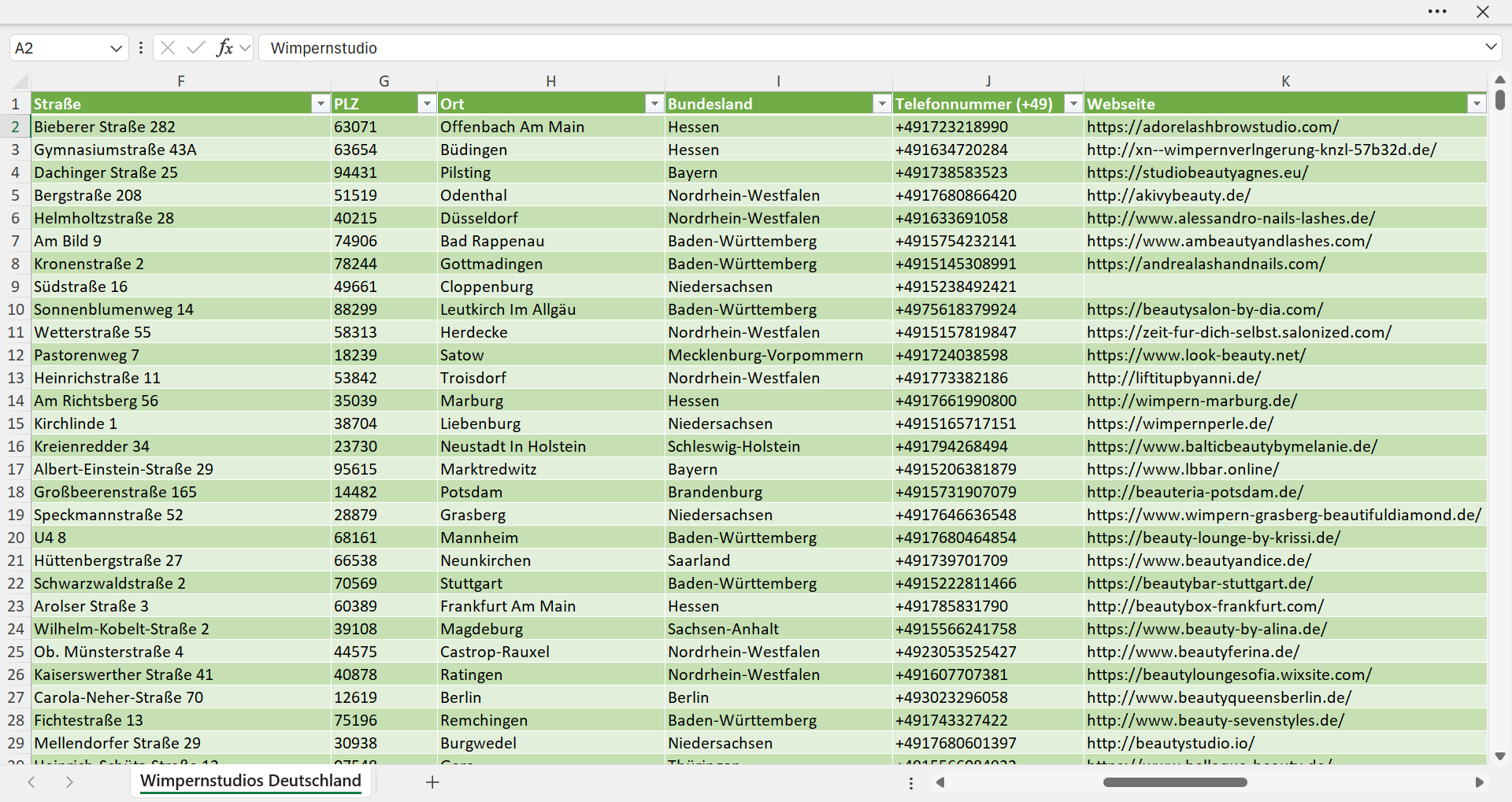Select cell Bieberer Straße 282
Screen dimensions: 1512x802
tap(181, 127)
